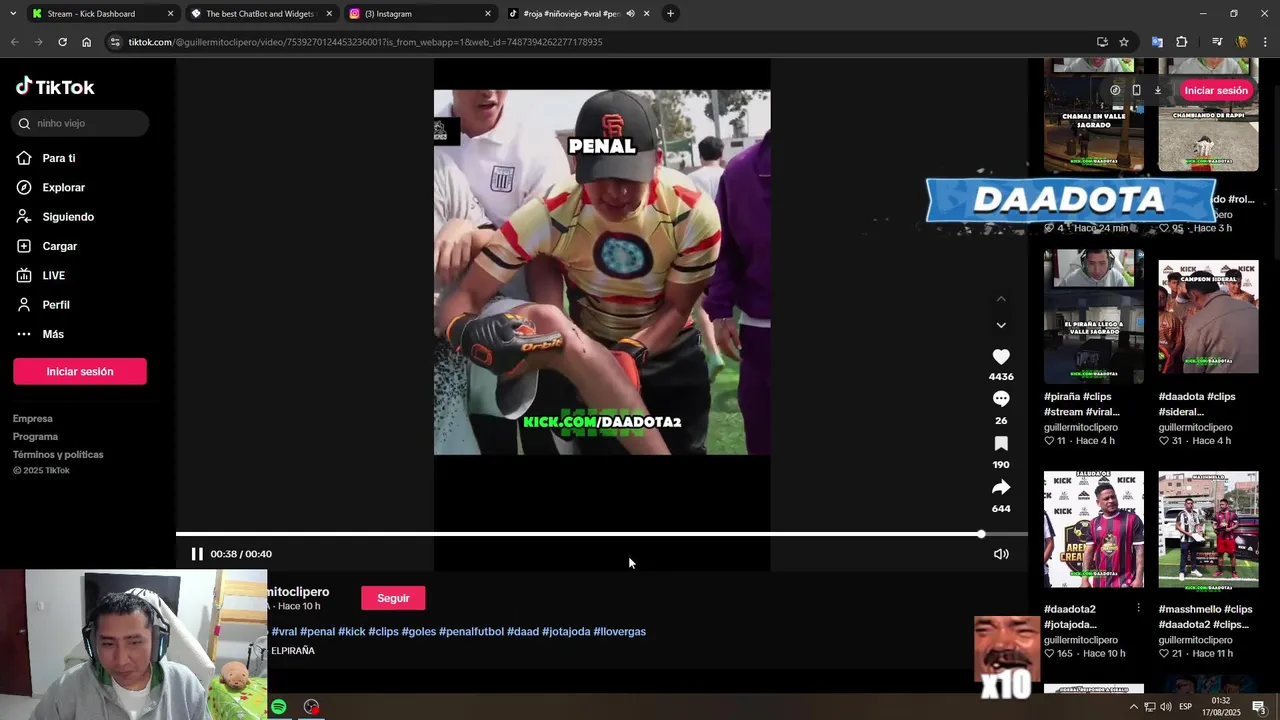Expand Términos y políticas footer section
Viewport: 1280px width, 720px height.
pos(58,455)
